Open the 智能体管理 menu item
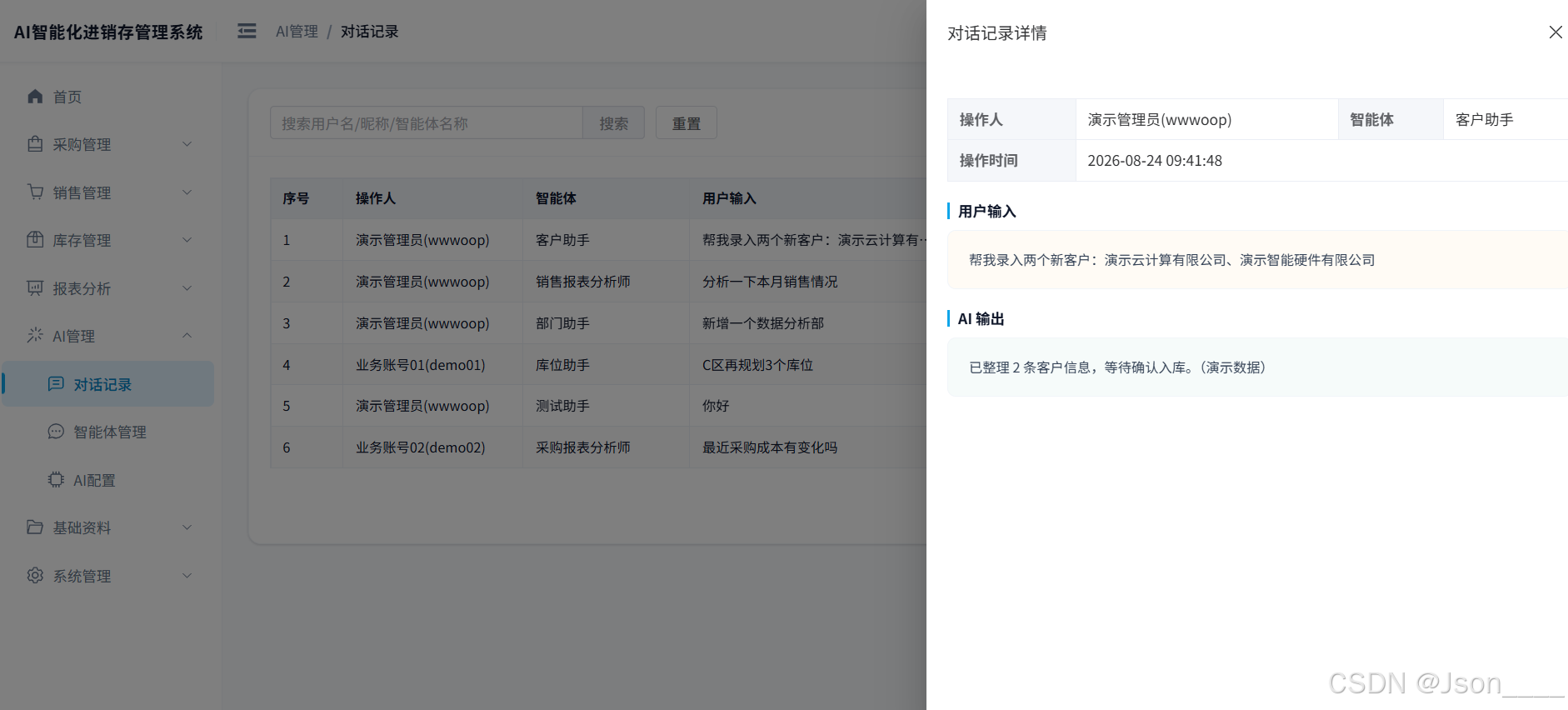Viewport: 1568px width, 710px height. point(108,432)
